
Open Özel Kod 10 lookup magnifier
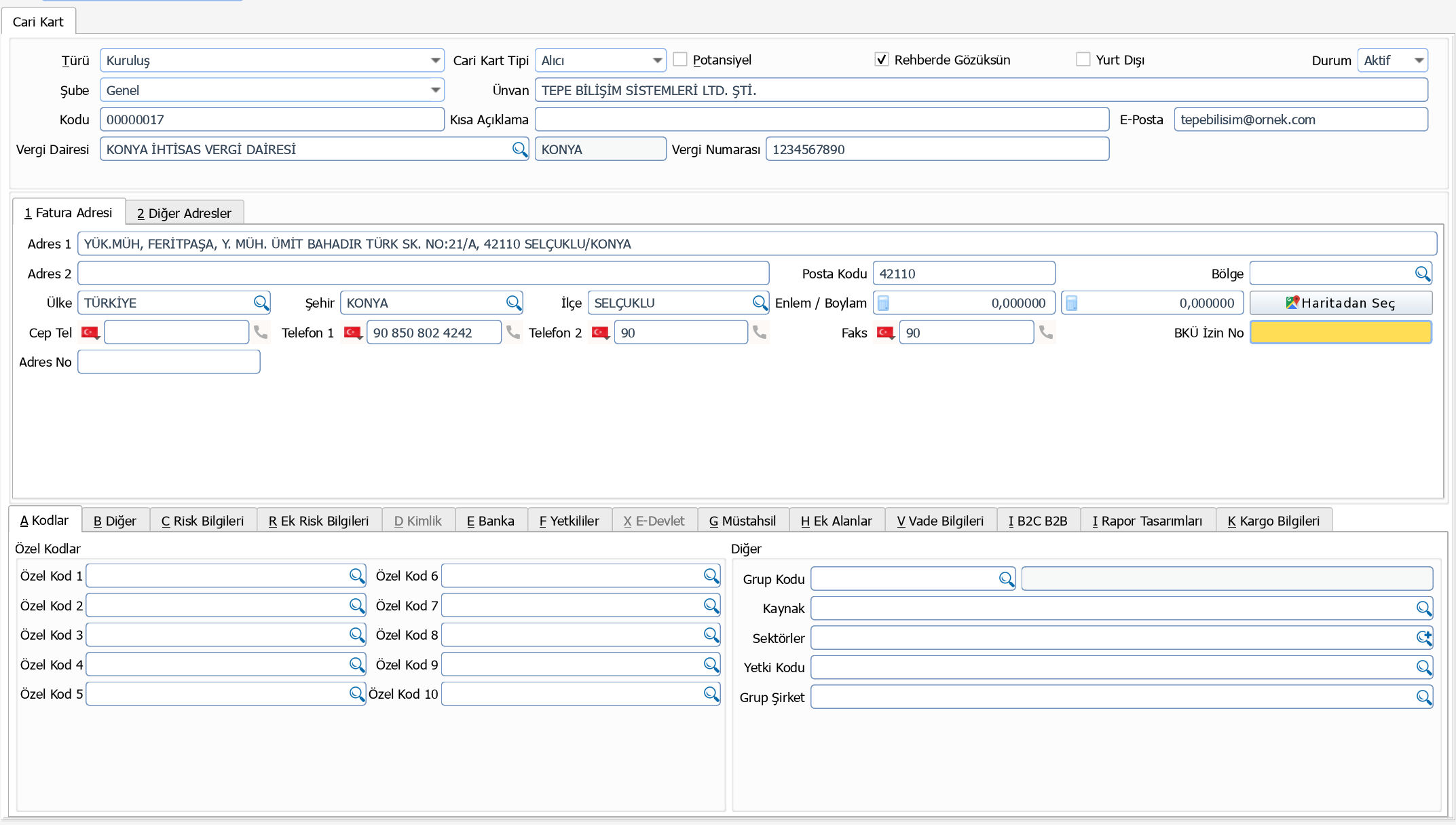(711, 694)
